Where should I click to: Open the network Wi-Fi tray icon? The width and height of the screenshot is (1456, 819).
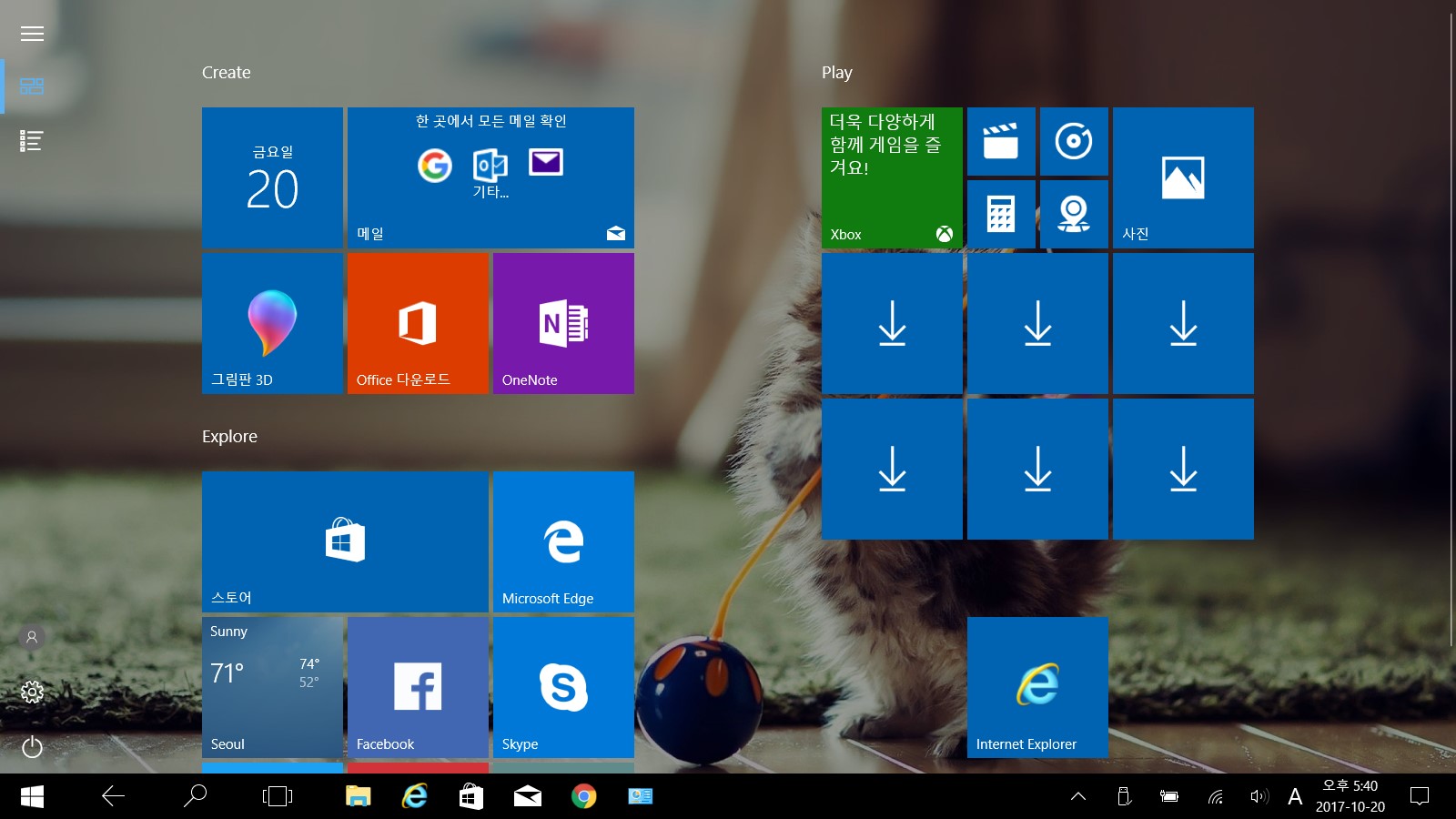1215,797
